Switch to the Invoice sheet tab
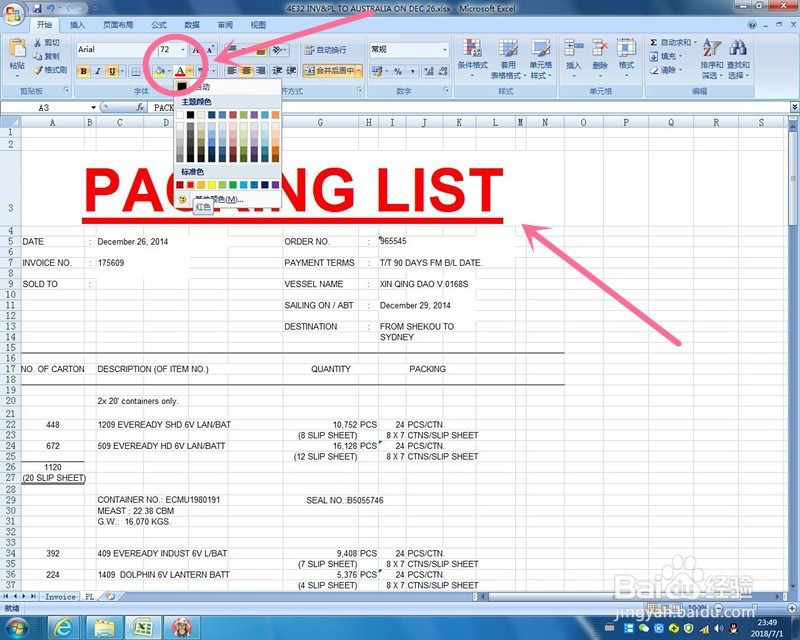 coord(58,596)
